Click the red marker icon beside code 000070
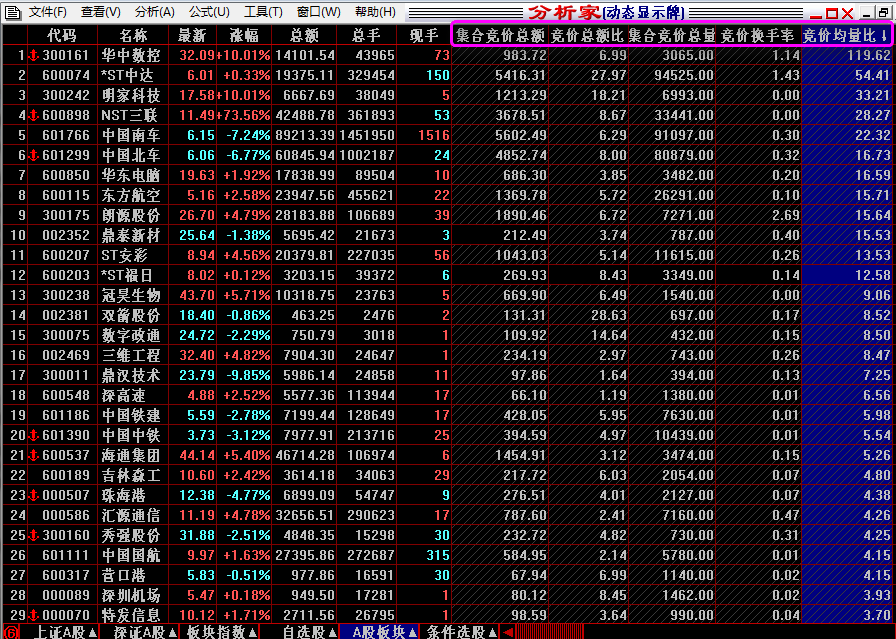This screenshot has width=896, height=639. point(34,616)
